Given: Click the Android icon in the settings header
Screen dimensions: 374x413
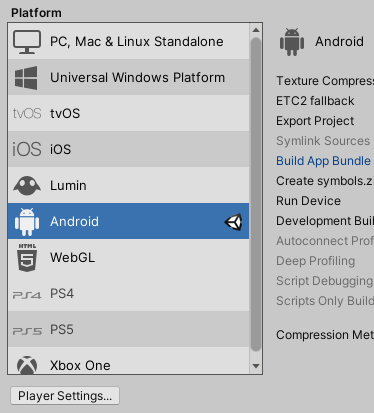Looking at the screenshot, I should pos(292,42).
